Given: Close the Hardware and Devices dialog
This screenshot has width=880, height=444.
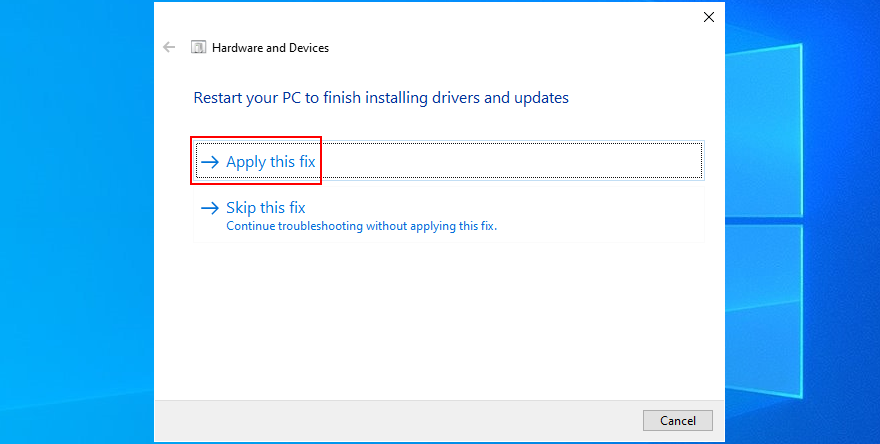Looking at the screenshot, I should pyautogui.click(x=709, y=17).
